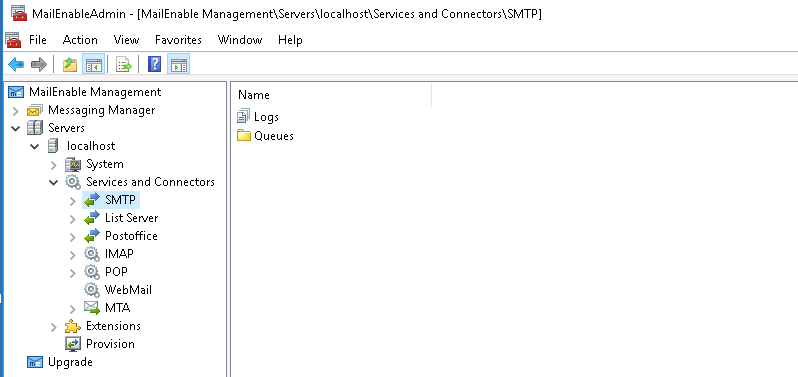
Task: Select the IMAP tree label
Action: pos(120,253)
